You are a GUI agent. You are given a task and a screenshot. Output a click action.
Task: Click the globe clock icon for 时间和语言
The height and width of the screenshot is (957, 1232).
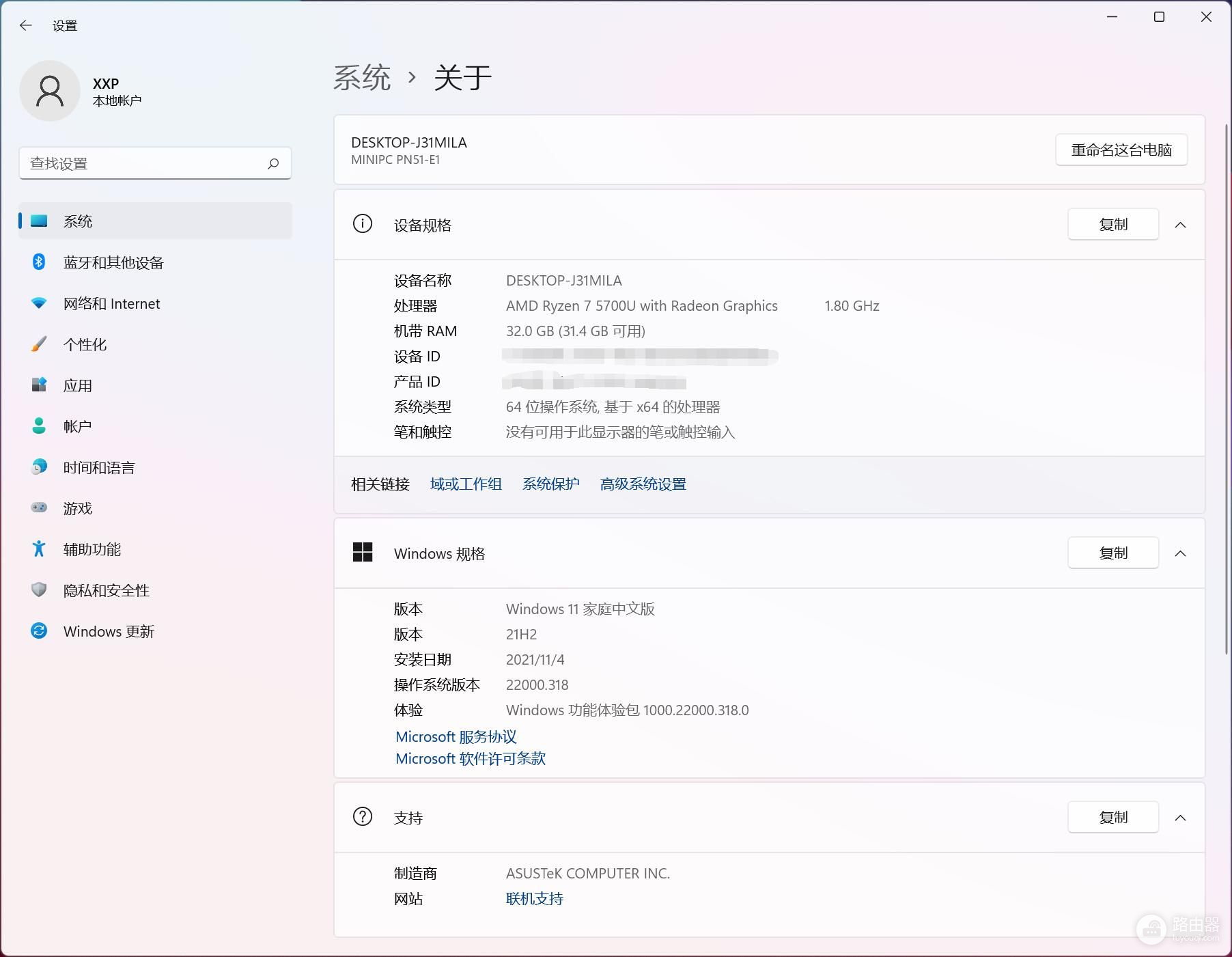tap(39, 467)
